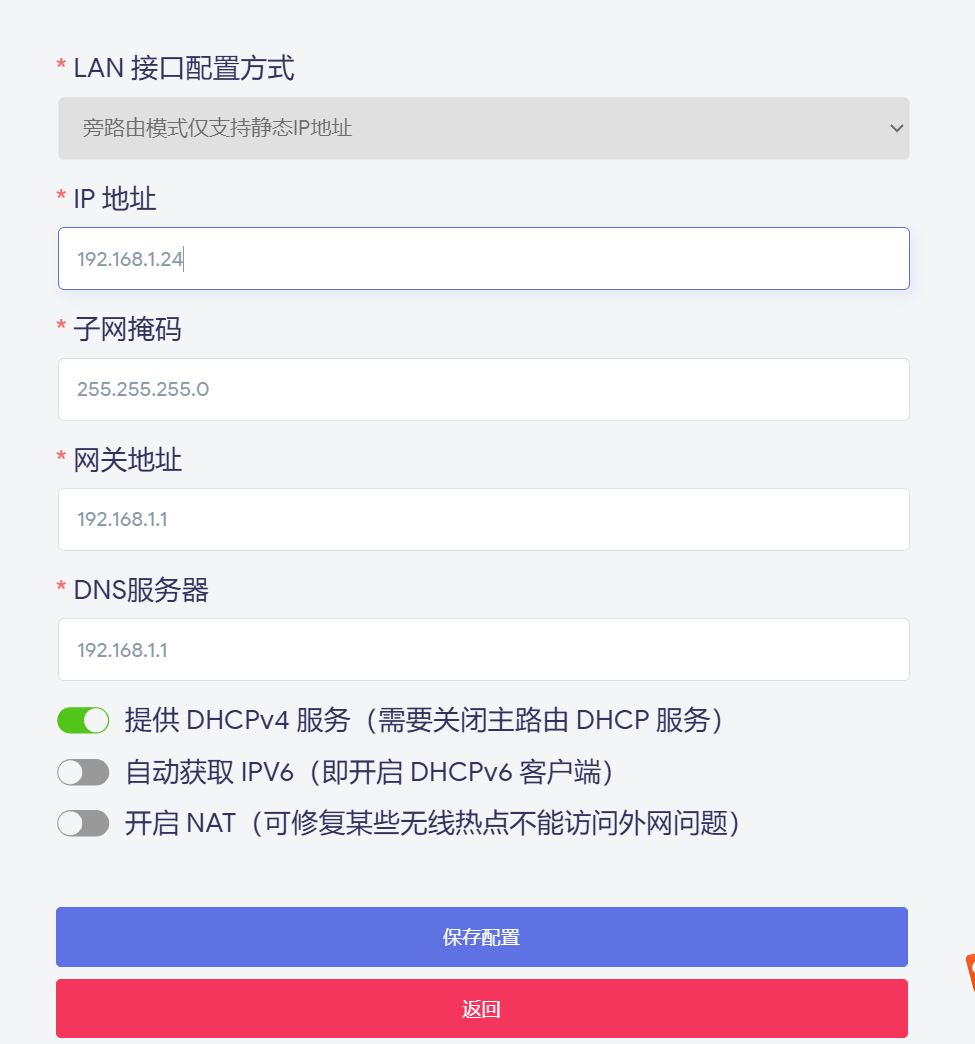The width and height of the screenshot is (975, 1044).
Task: Turn on the 开启 NAT switch
Action: coord(83,823)
